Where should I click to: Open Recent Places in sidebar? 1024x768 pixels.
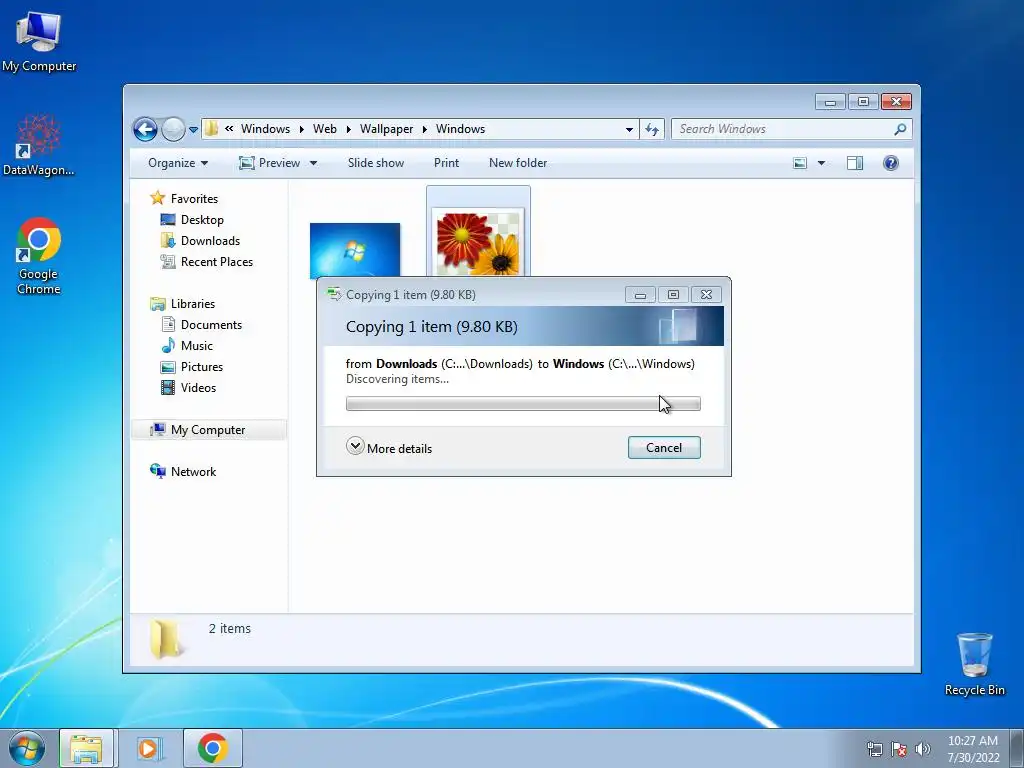pos(216,262)
